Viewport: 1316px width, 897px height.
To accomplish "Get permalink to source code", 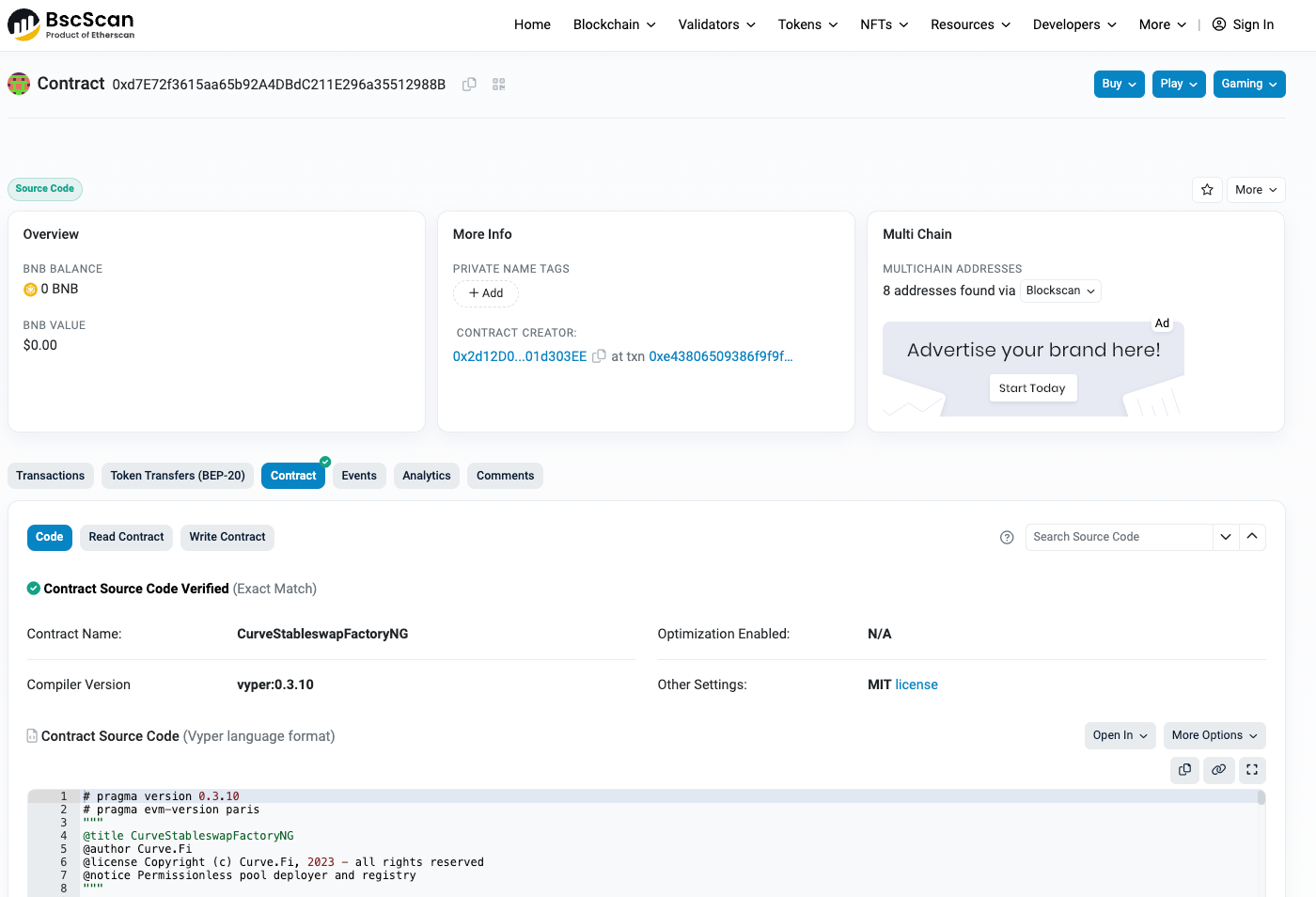I will click(1218, 770).
